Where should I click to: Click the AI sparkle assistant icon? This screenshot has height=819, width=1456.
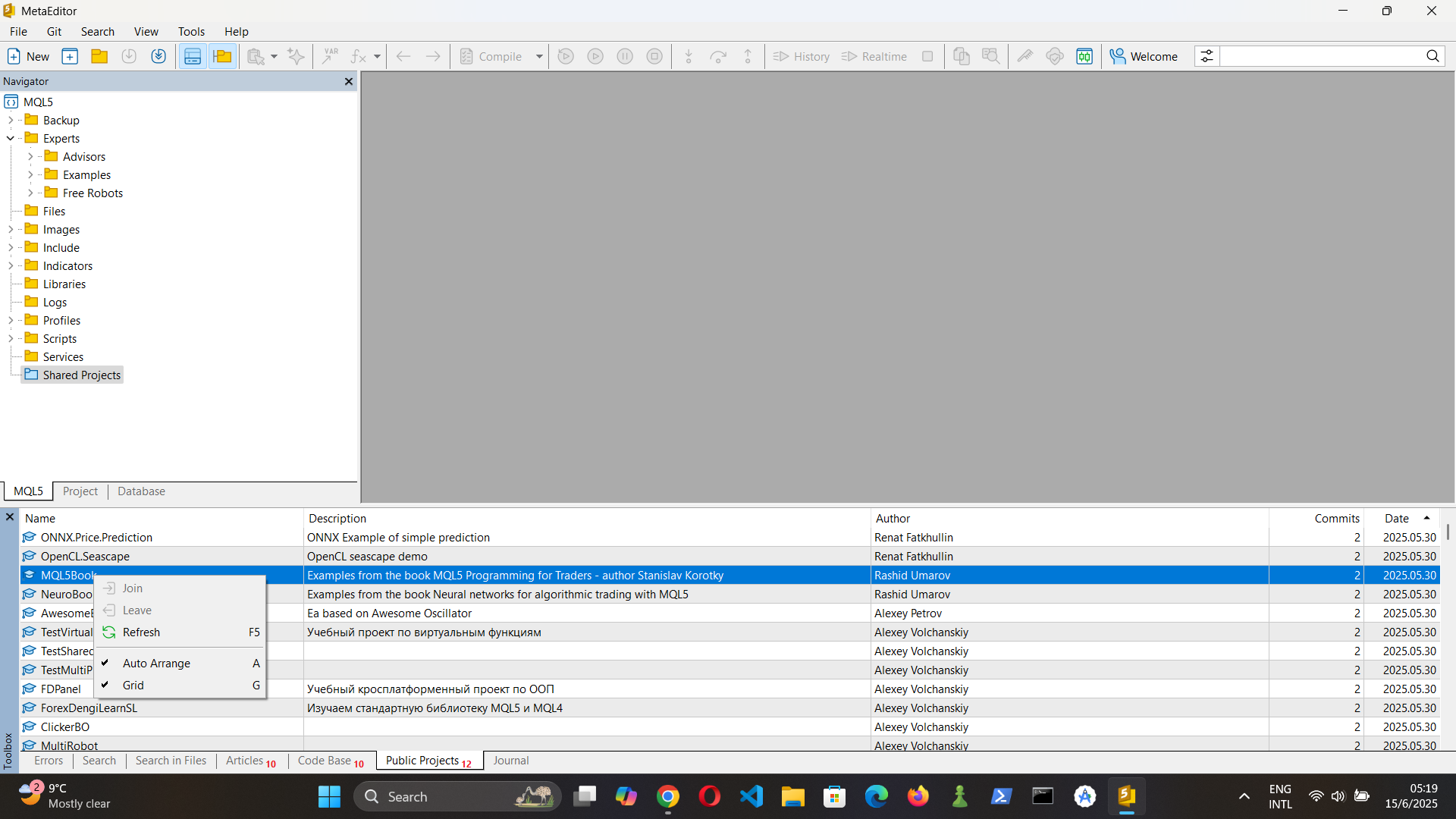tap(297, 56)
